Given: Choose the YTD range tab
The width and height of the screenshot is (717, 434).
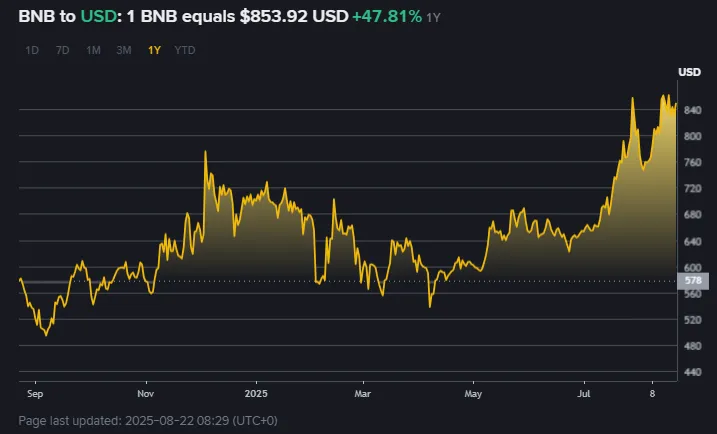Looking at the screenshot, I should point(185,50).
